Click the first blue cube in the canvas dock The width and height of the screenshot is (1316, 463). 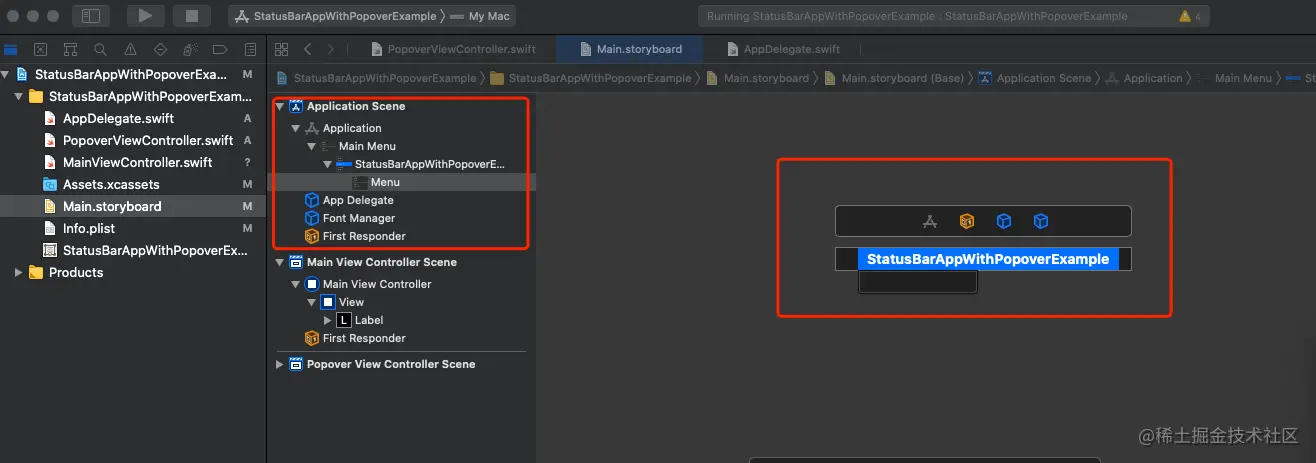pos(1003,221)
